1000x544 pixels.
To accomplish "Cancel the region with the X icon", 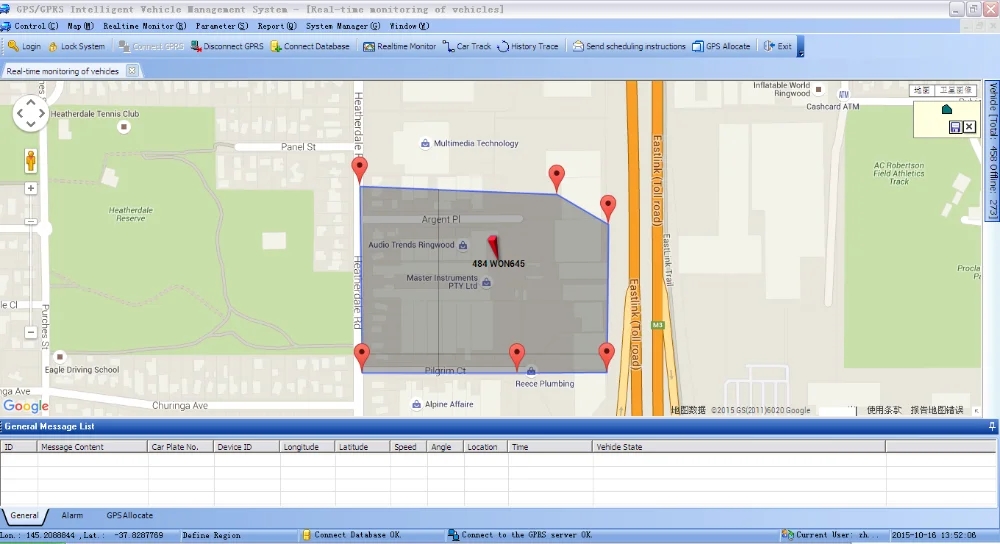I will click(x=969, y=127).
